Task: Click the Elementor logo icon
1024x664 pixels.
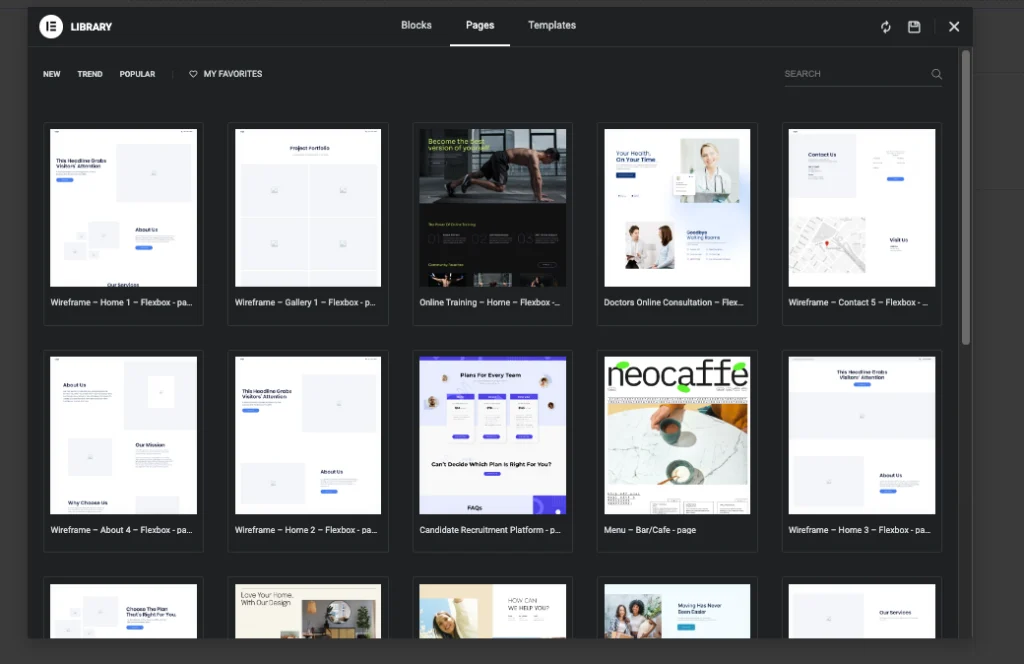Action: point(51,27)
